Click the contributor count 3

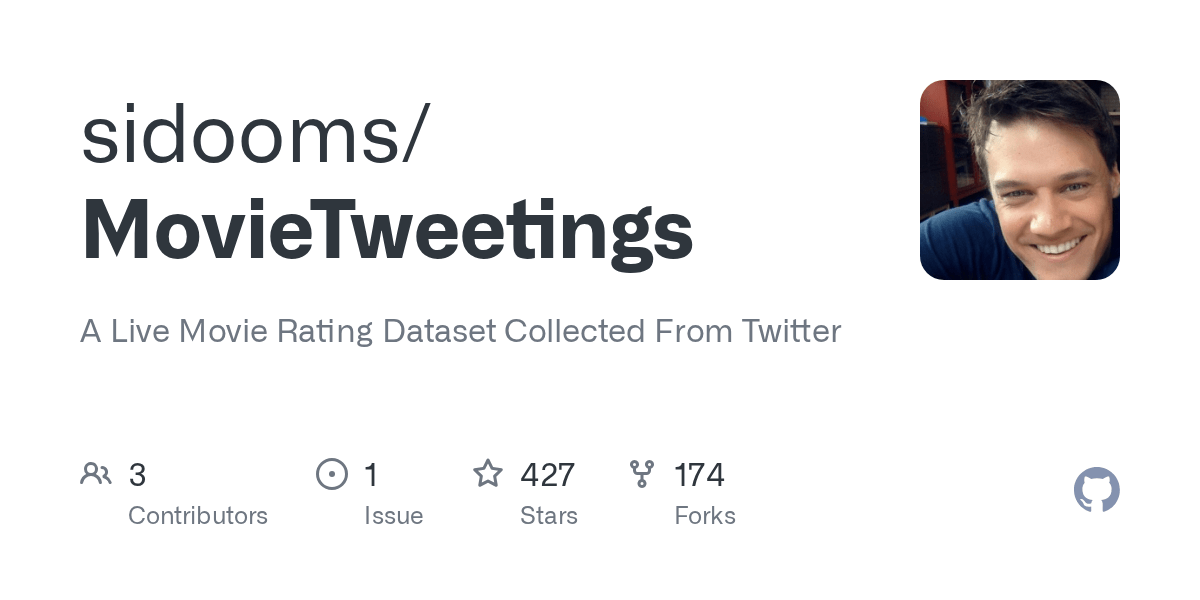pos(137,475)
